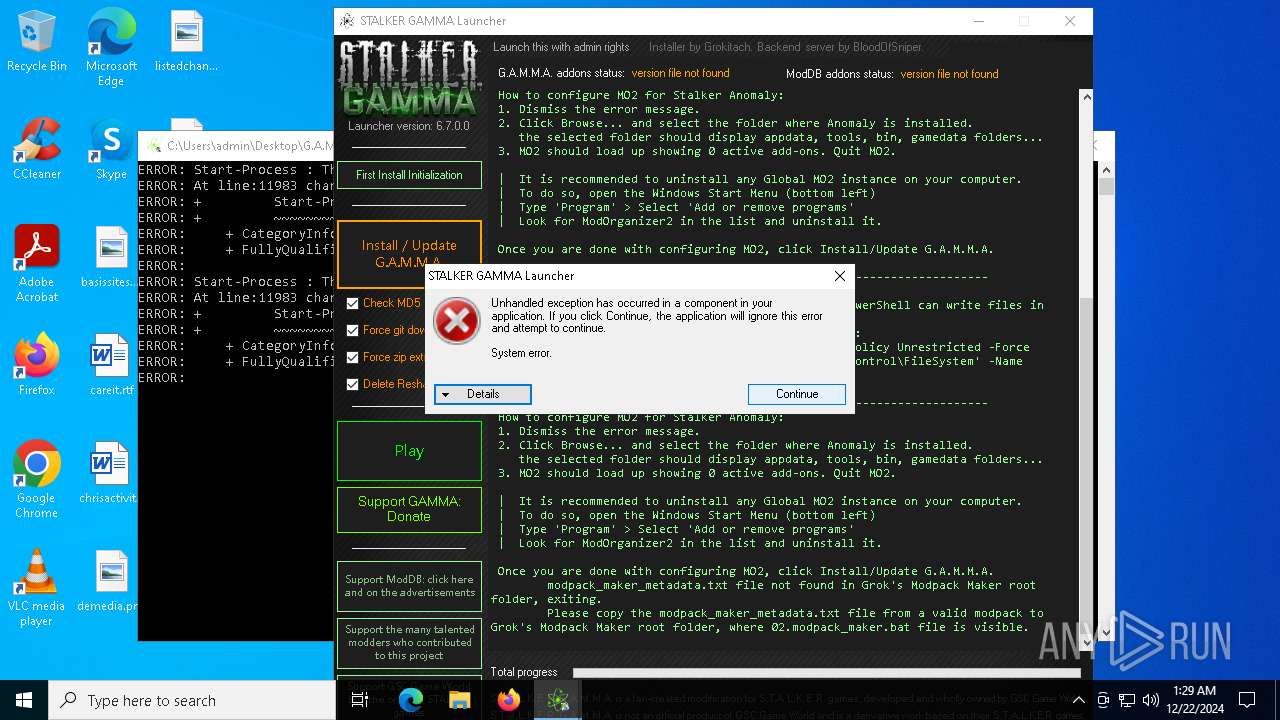This screenshot has width=1280, height=720.
Task: Click the taskbar clock 1:29 AM
Action: [x=1193, y=700]
